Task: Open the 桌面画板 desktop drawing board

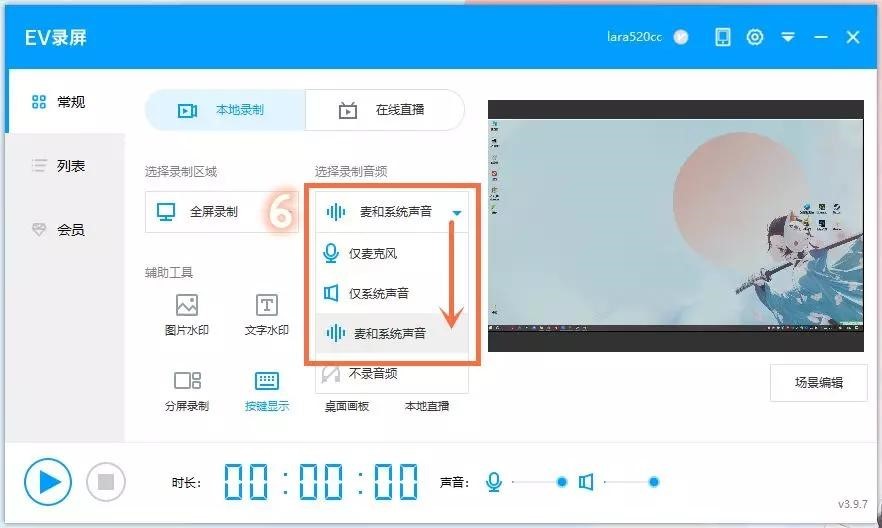Action: [x=346, y=406]
